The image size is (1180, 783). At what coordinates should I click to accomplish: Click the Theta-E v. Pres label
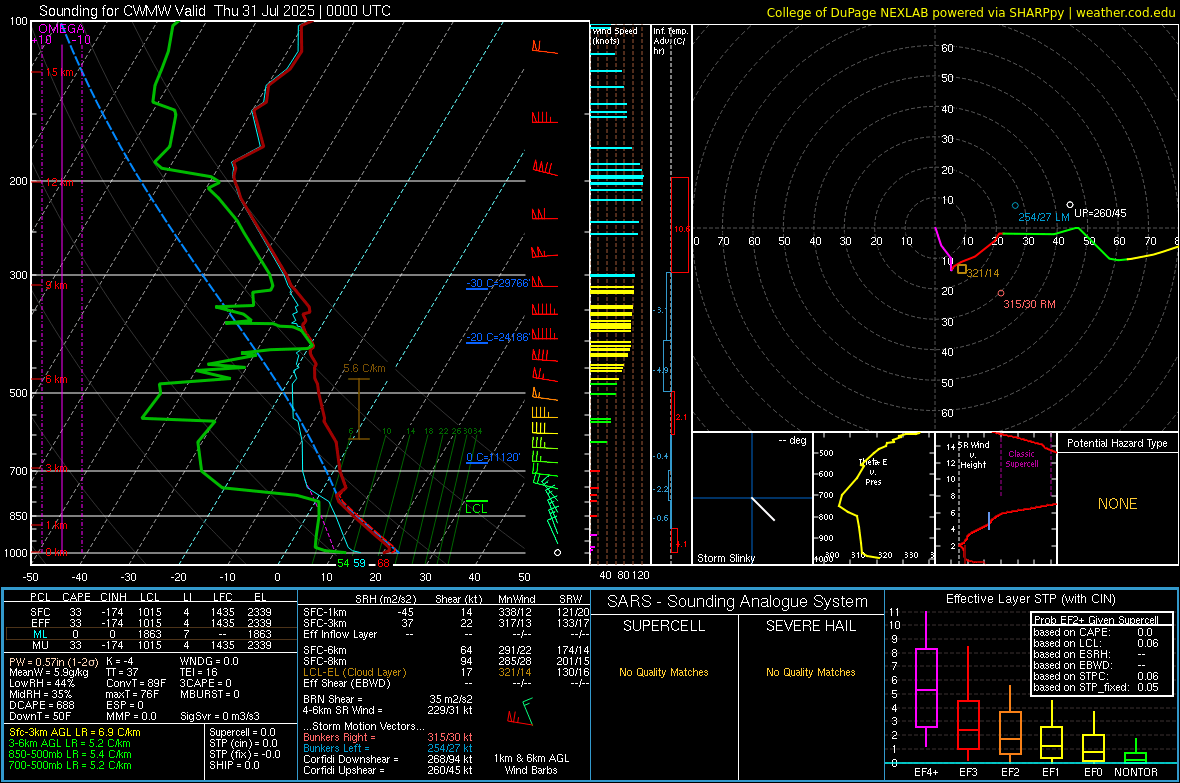point(873,471)
